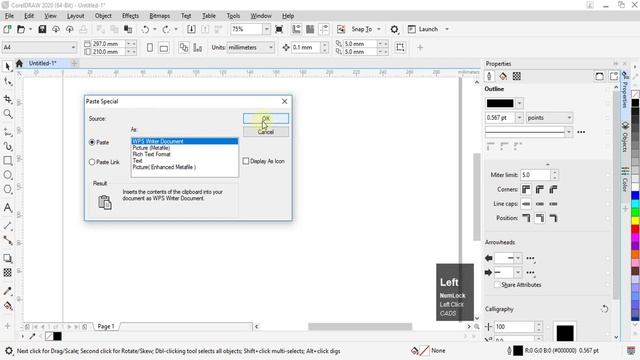Open the Units millimeters dropdown
The width and height of the screenshot is (640, 360).
[x=271, y=48]
